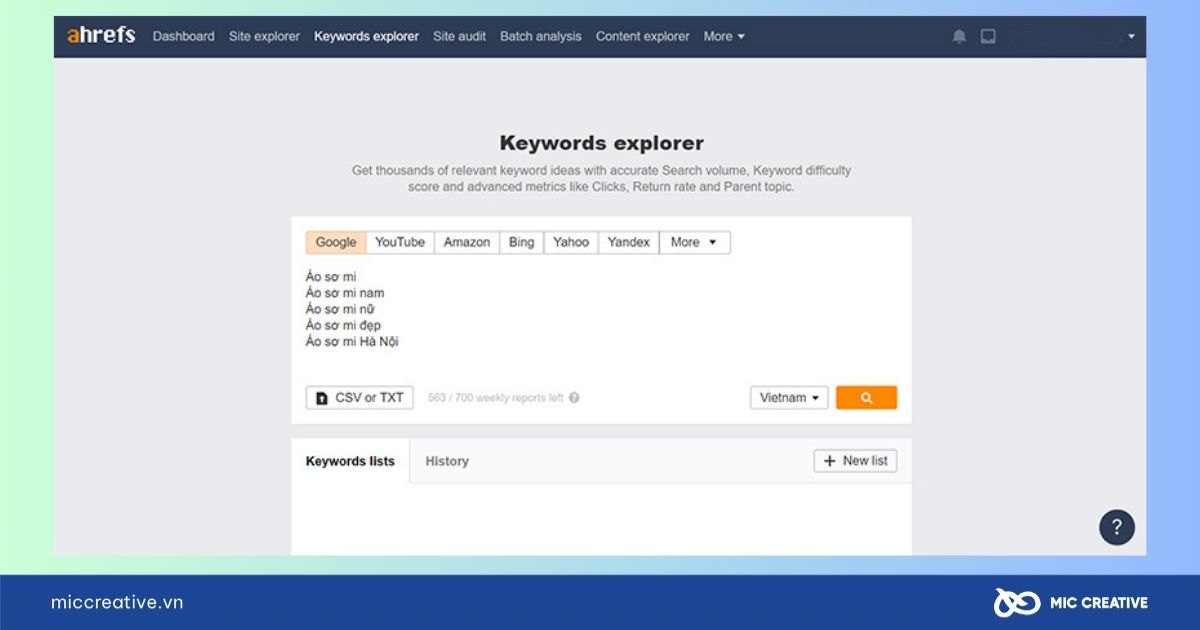
Task: Open Site audit
Action: pos(459,36)
